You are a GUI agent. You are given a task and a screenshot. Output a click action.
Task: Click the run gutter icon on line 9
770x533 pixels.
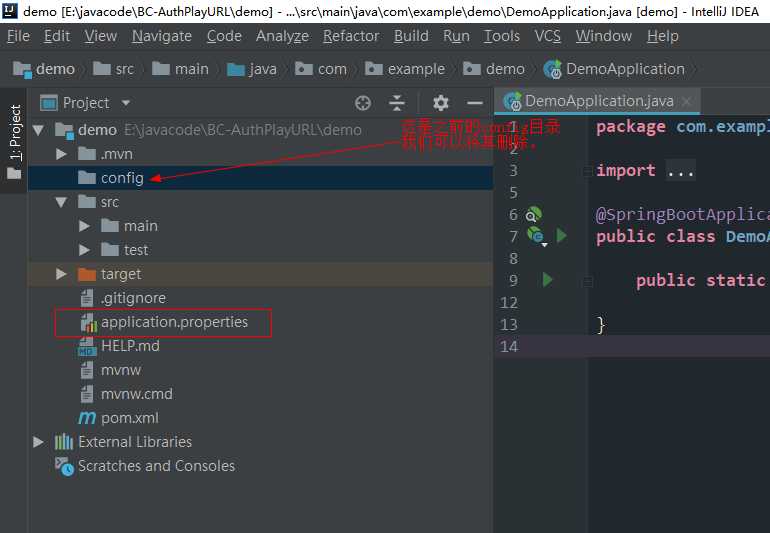pos(547,280)
